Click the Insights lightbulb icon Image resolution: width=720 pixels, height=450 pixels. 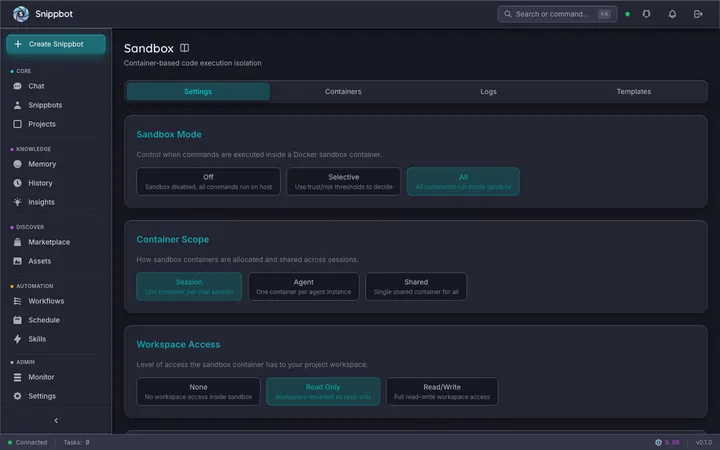(x=17, y=202)
